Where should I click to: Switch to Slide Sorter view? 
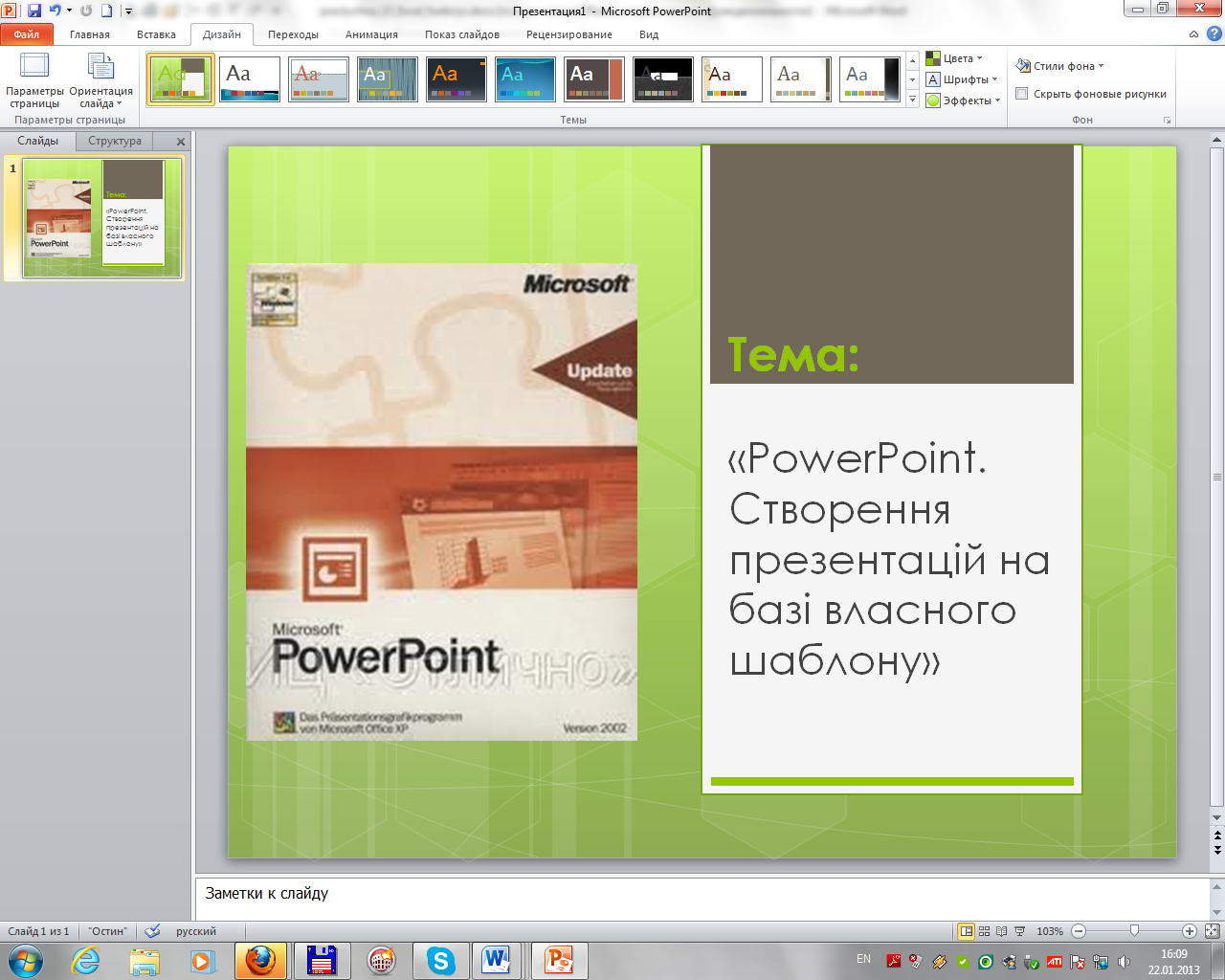[984, 931]
